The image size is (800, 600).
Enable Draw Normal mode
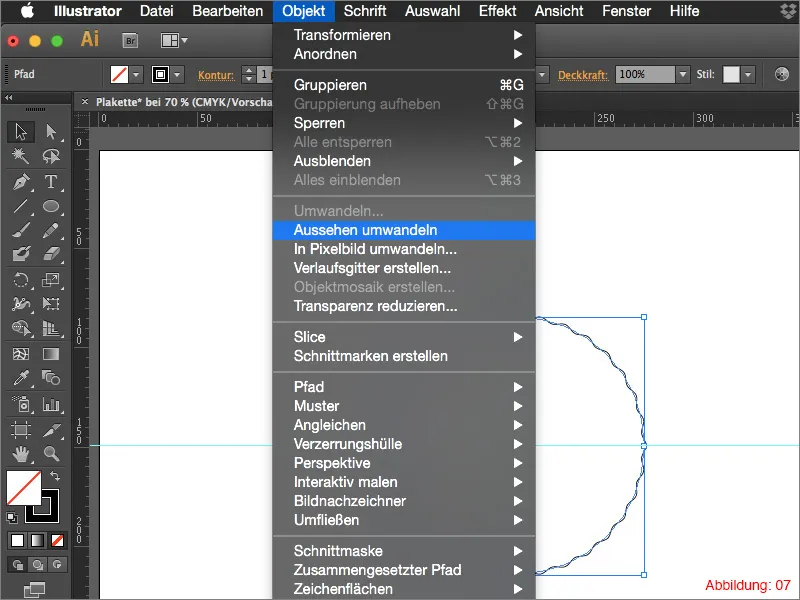coord(17,565)
